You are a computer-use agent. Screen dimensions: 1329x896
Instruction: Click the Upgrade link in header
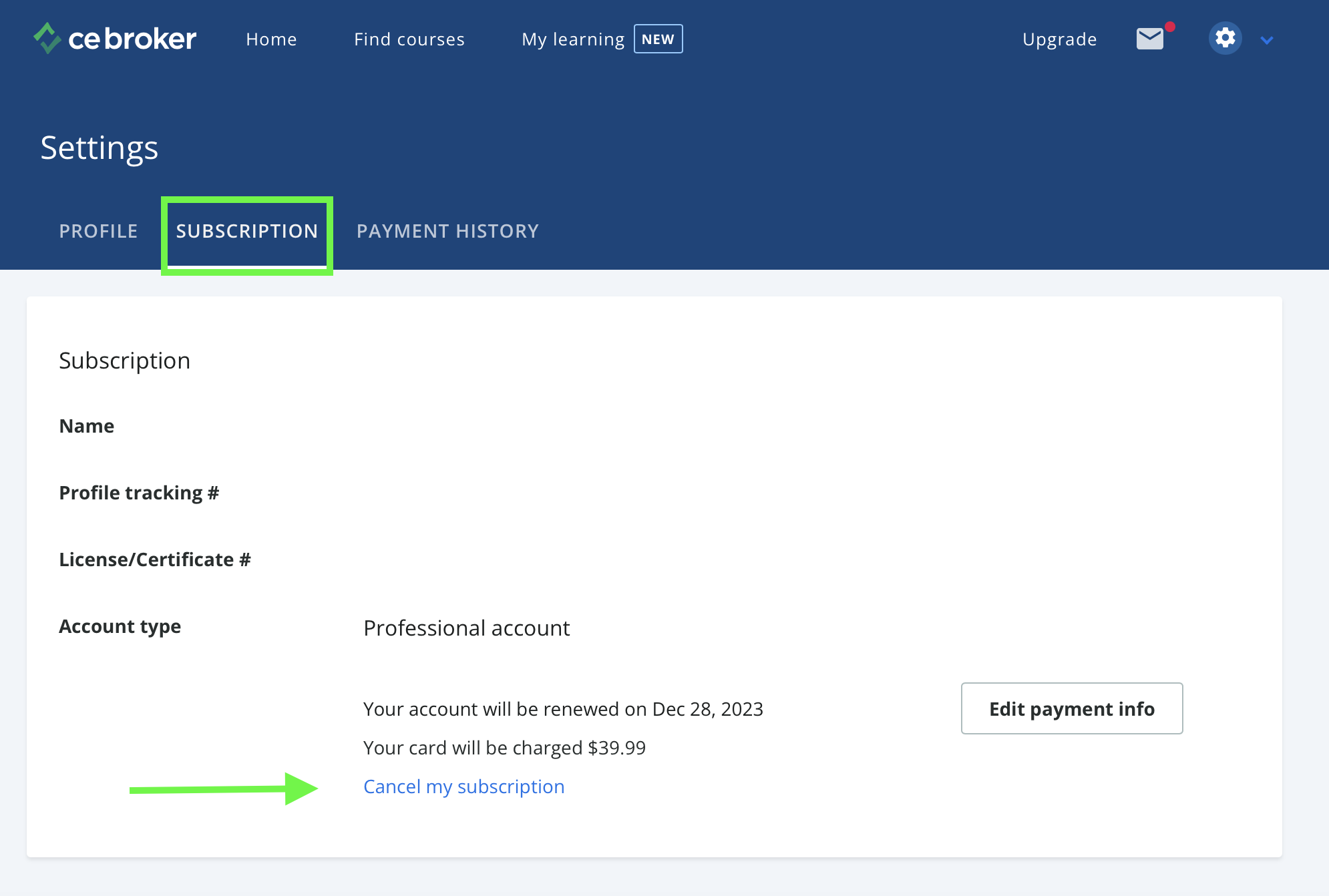1059,39
